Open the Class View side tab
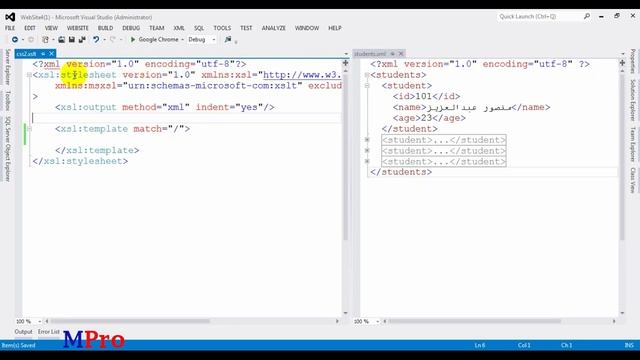Screen dimensions: 640x360 click(633, 180)
